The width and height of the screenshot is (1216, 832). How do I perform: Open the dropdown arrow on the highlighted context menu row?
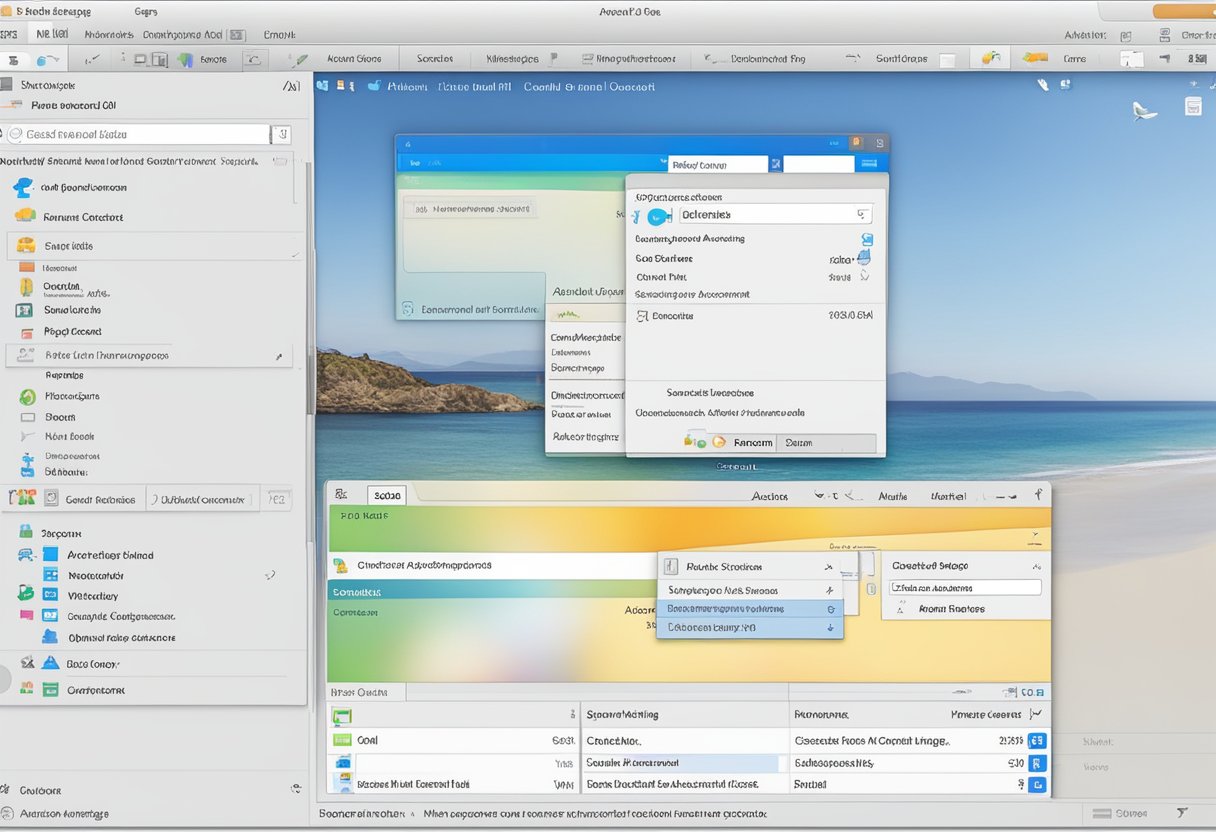[830, 609]
